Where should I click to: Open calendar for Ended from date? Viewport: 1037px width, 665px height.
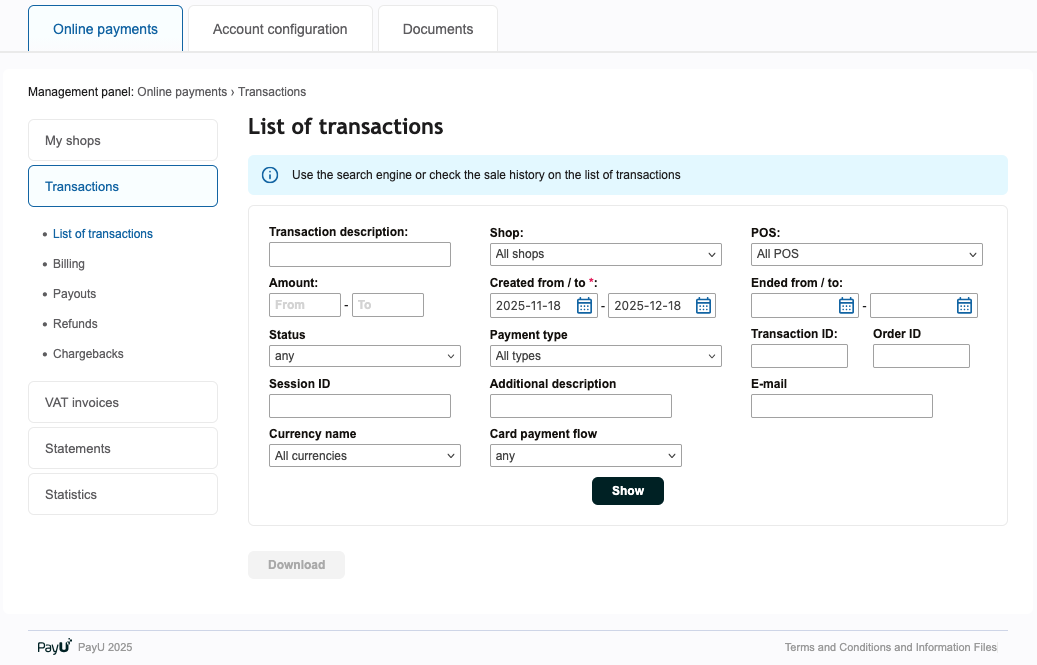[846, 306]
